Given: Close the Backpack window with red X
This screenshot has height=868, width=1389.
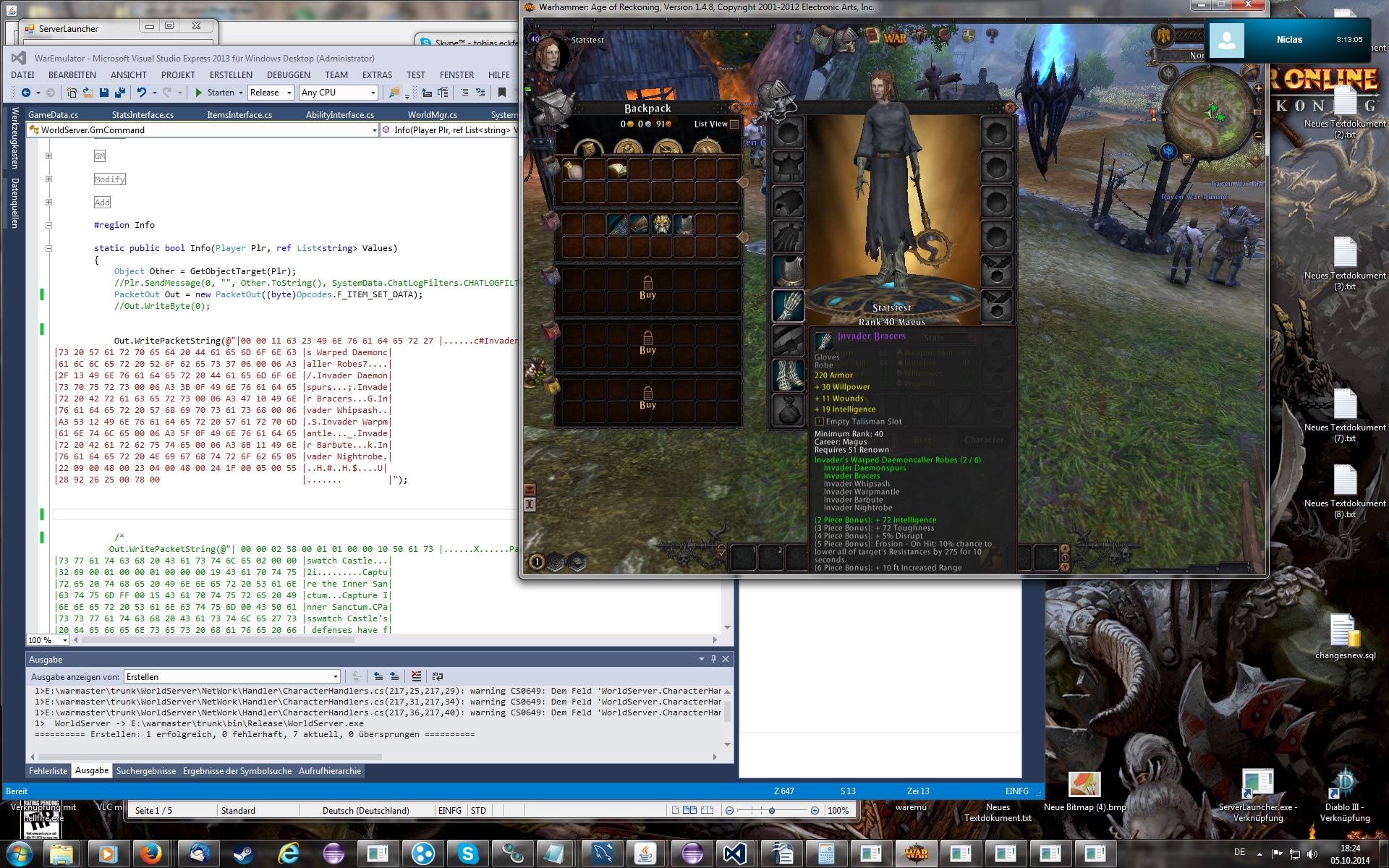Looking at the screenshot, I should coord(736,107).
